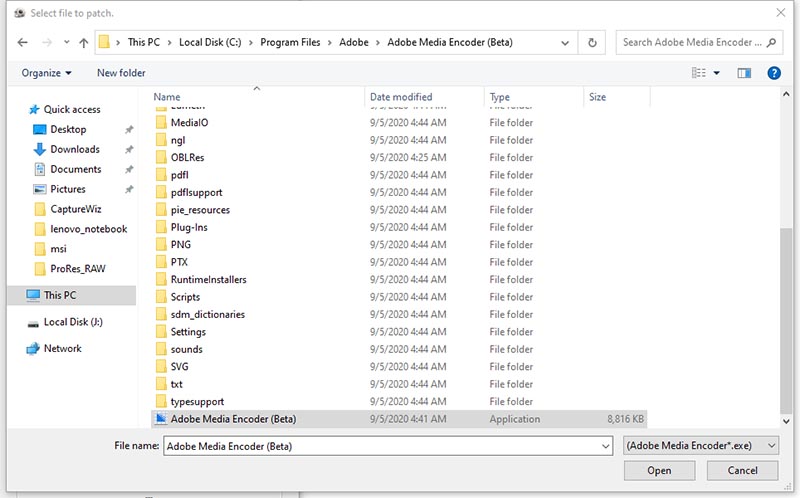Select the PTX folder icon
800x498 pixels.
pyautogui.click(x=161, y=262)
